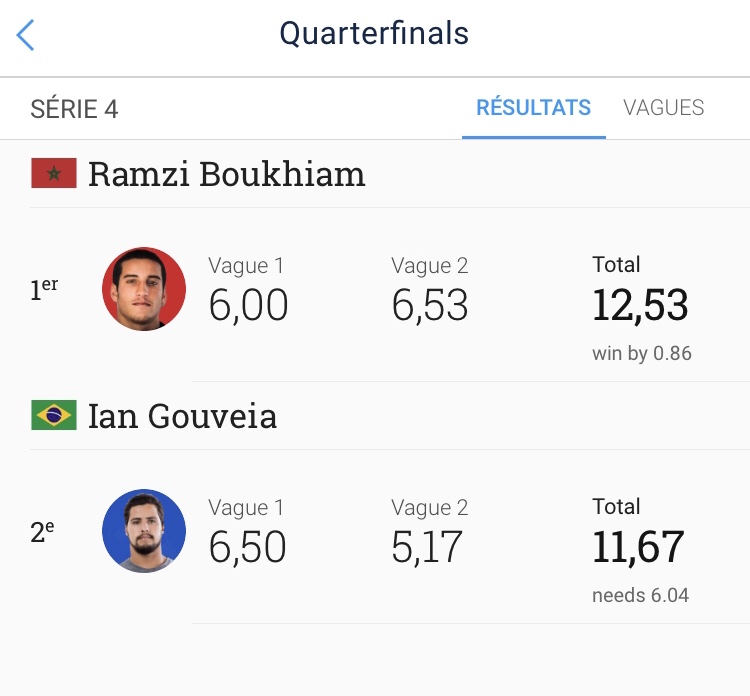750x696 pixels.
Task: Switch to the VAGUES tab
Action: point(663,108)
